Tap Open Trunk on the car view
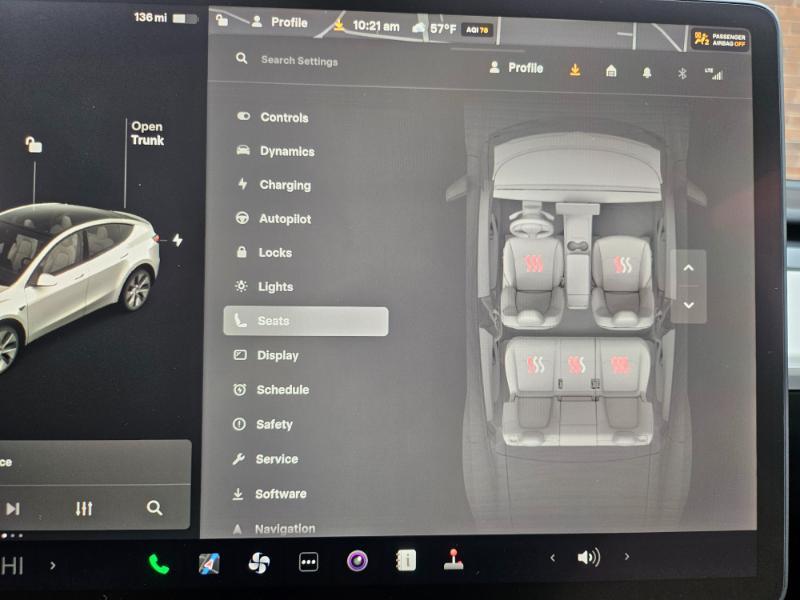 (146, 133)
